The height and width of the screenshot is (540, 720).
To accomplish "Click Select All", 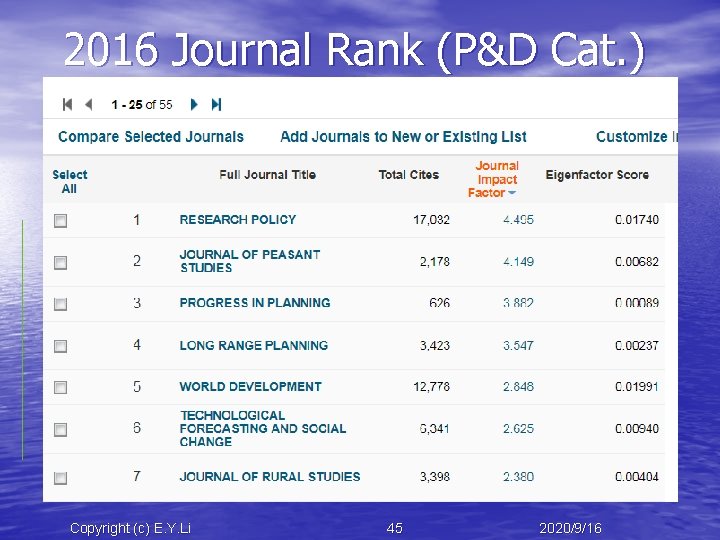I will pyautogui.click(x=70, y=182).
